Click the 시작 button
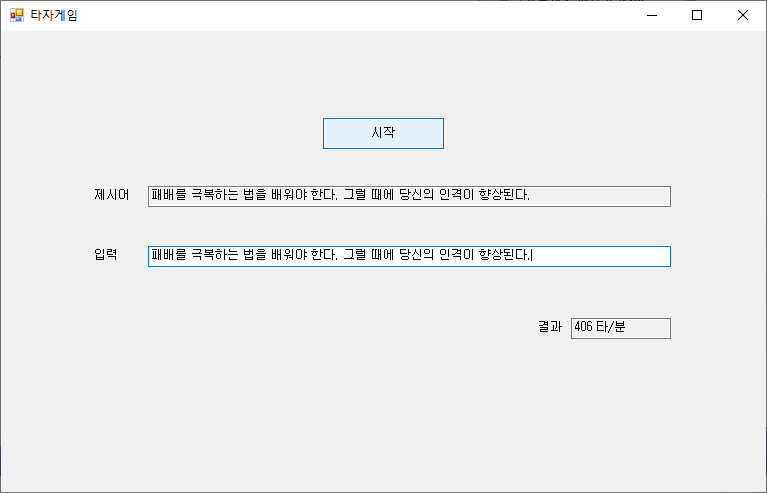 tap(383, 133)
